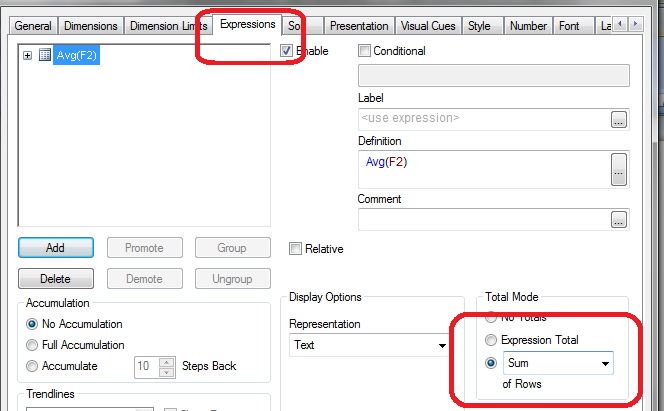664x411 pixels.
Task: Tick the Conditional checkbox
Action: click(364, 51)
